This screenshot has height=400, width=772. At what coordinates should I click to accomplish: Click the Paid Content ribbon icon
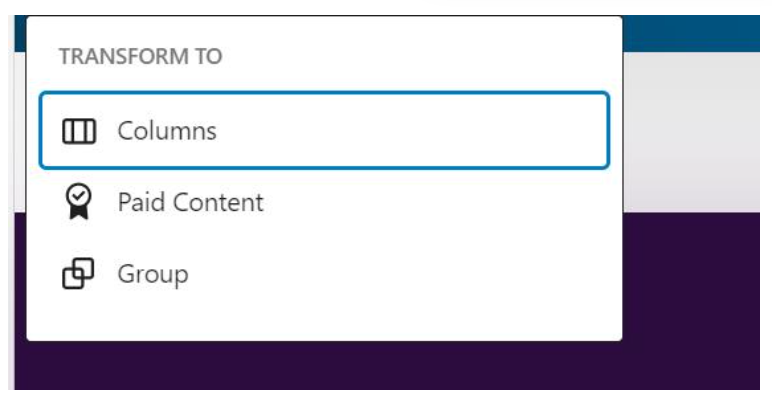79,203
